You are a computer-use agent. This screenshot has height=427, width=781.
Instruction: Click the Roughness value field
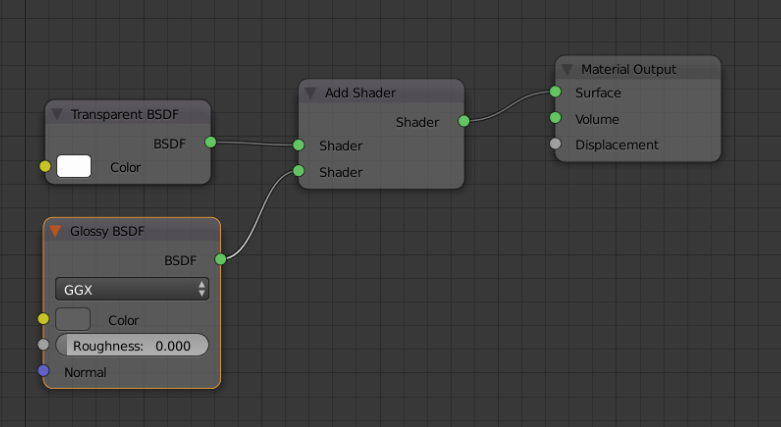[x=132, y=345]
